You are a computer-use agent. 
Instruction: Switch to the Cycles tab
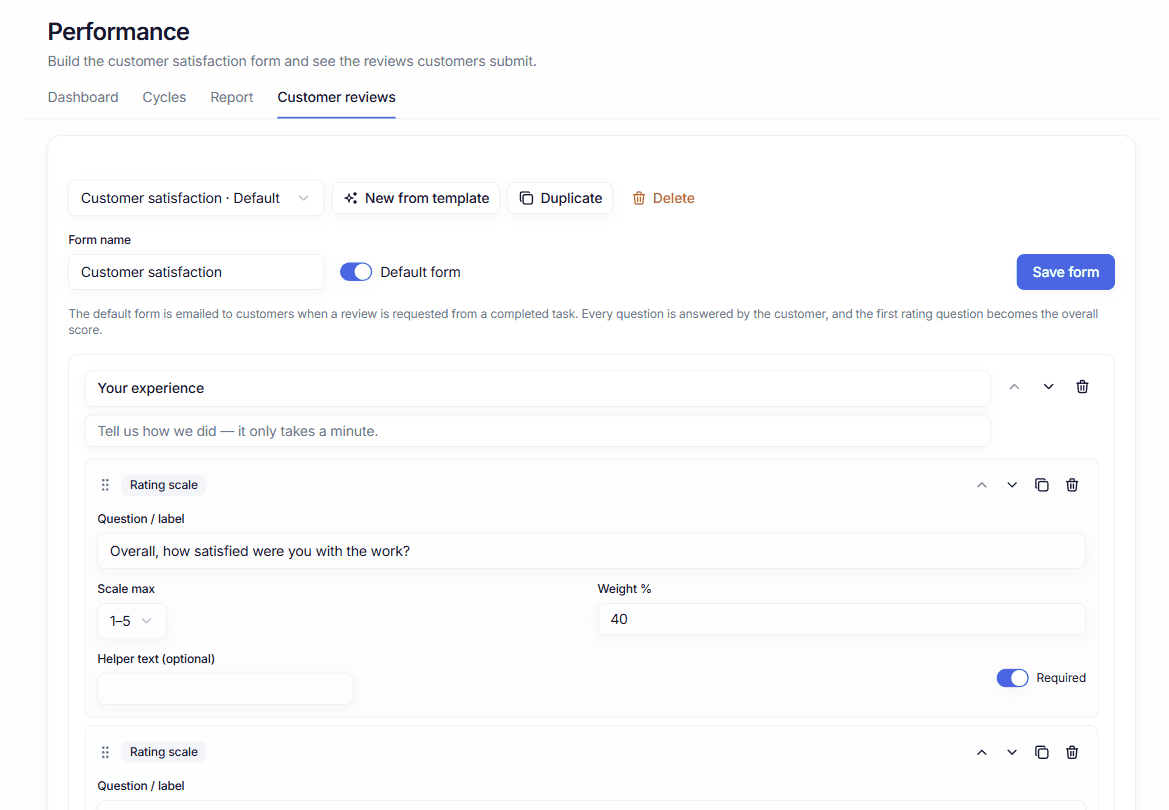164,97
